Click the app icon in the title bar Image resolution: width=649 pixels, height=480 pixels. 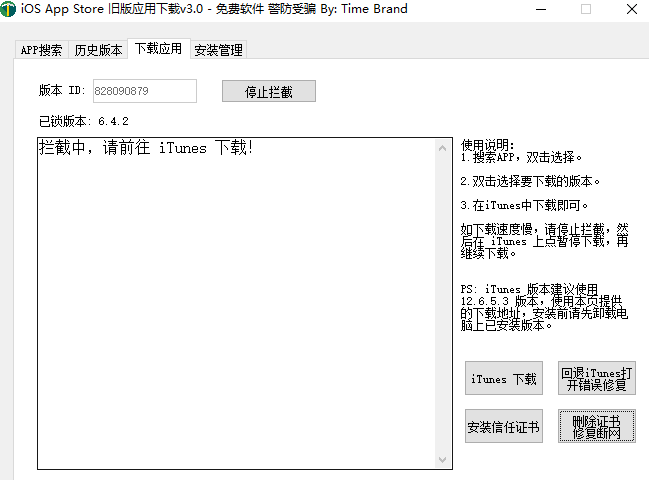pos(7,9)
